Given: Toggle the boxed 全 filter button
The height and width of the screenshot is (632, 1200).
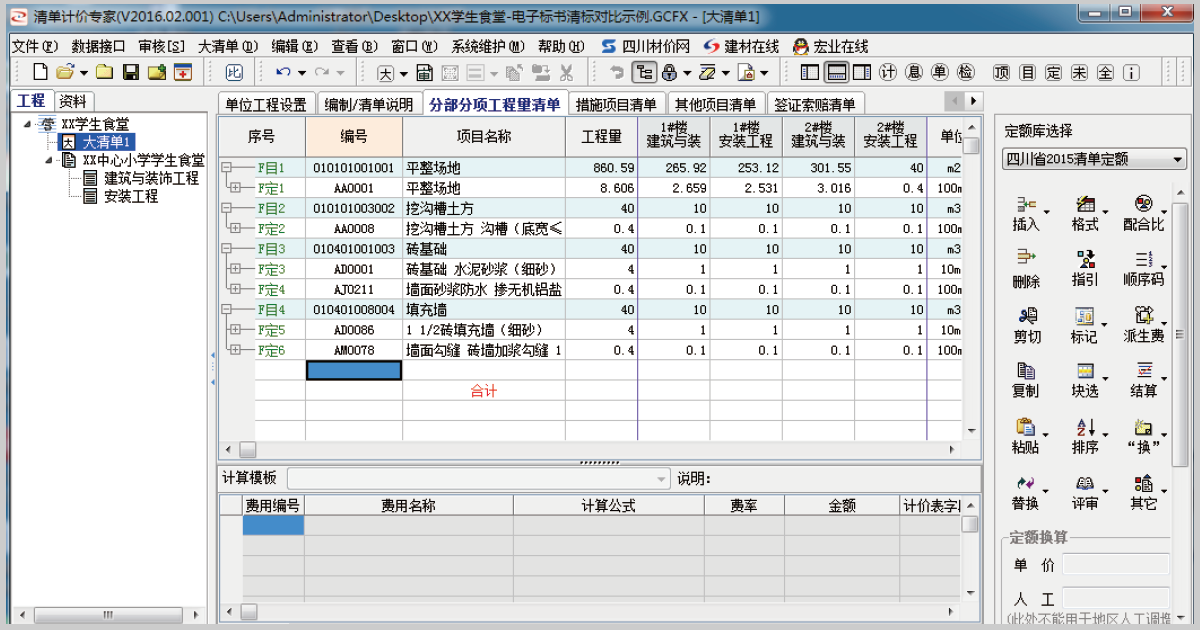Looking at the screenshot, I should pyautogui.click(x=1104, y=72).
